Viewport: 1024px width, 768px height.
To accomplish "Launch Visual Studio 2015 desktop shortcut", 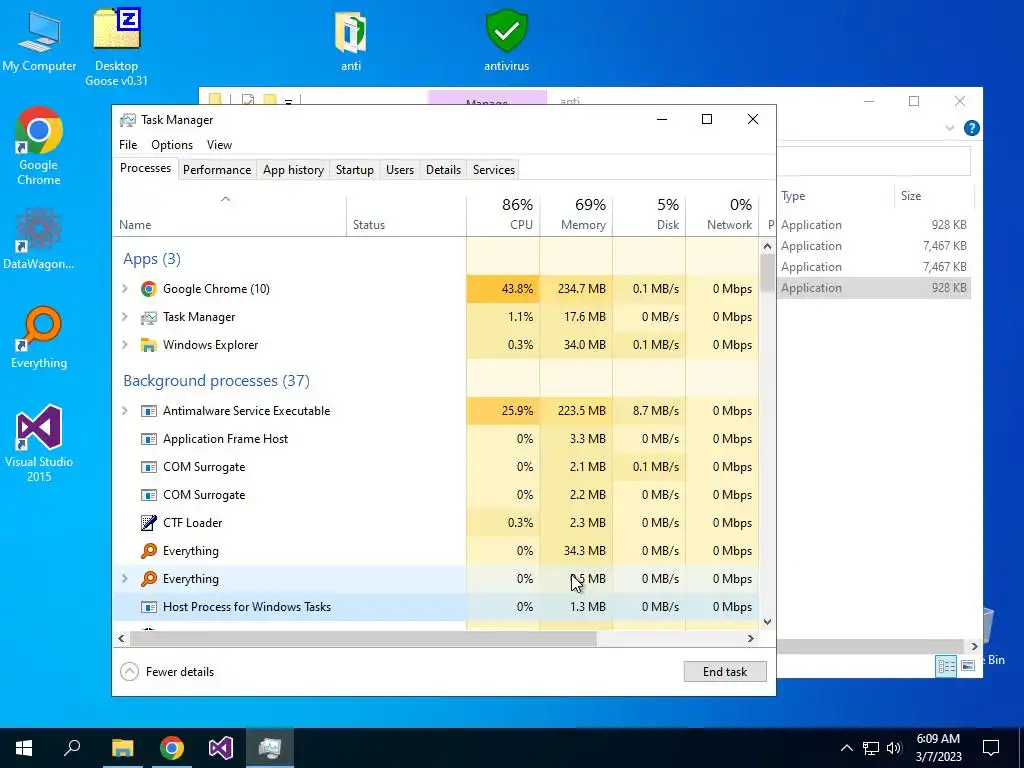I will point(39,443).
